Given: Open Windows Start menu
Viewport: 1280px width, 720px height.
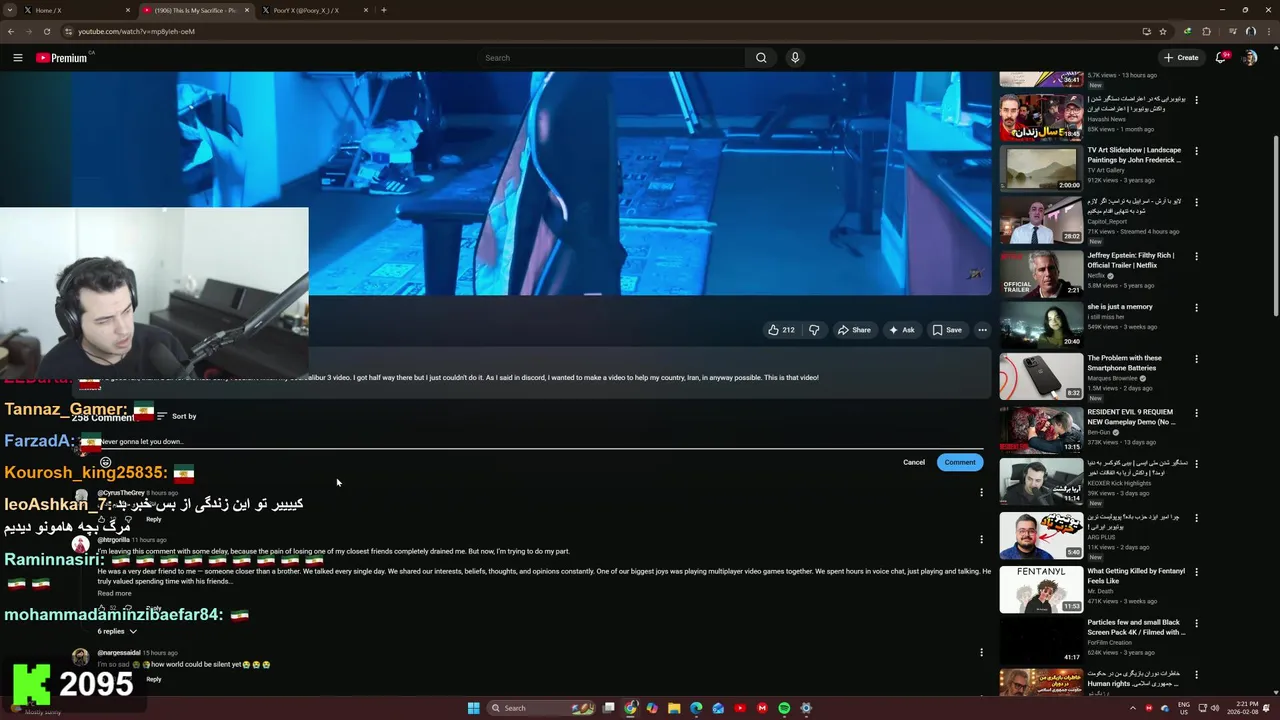Looking at the screenshot, I should 473,708.
